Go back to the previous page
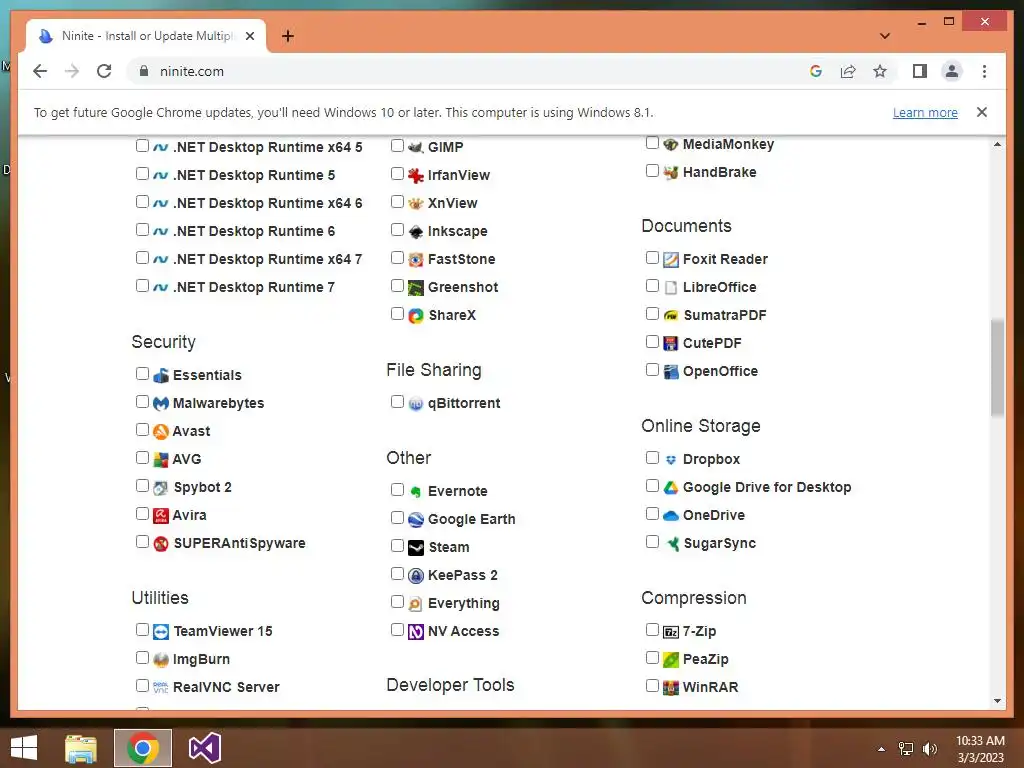Viewport: 1024px width, 768px height. point(40,71)
